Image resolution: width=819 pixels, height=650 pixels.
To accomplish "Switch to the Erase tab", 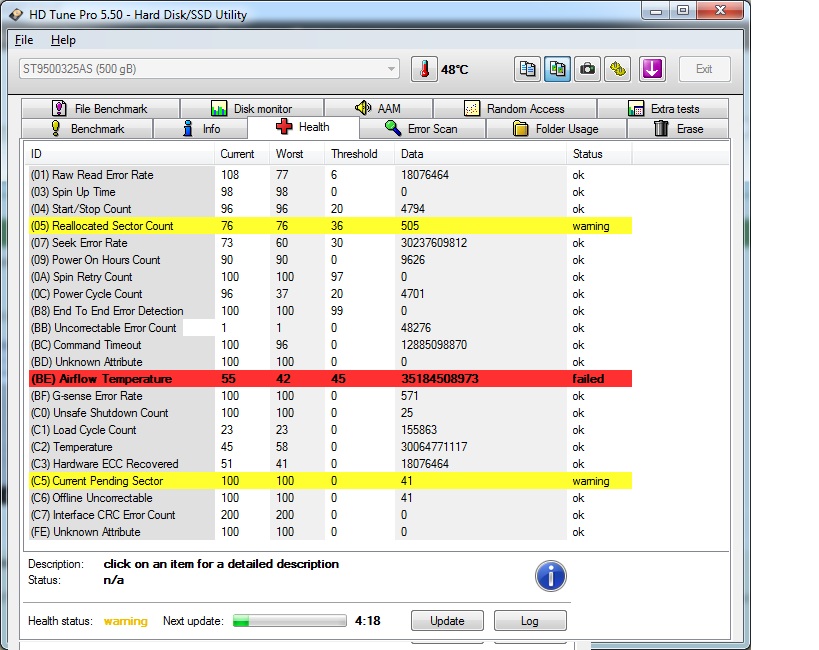I will tap(678, 129).
